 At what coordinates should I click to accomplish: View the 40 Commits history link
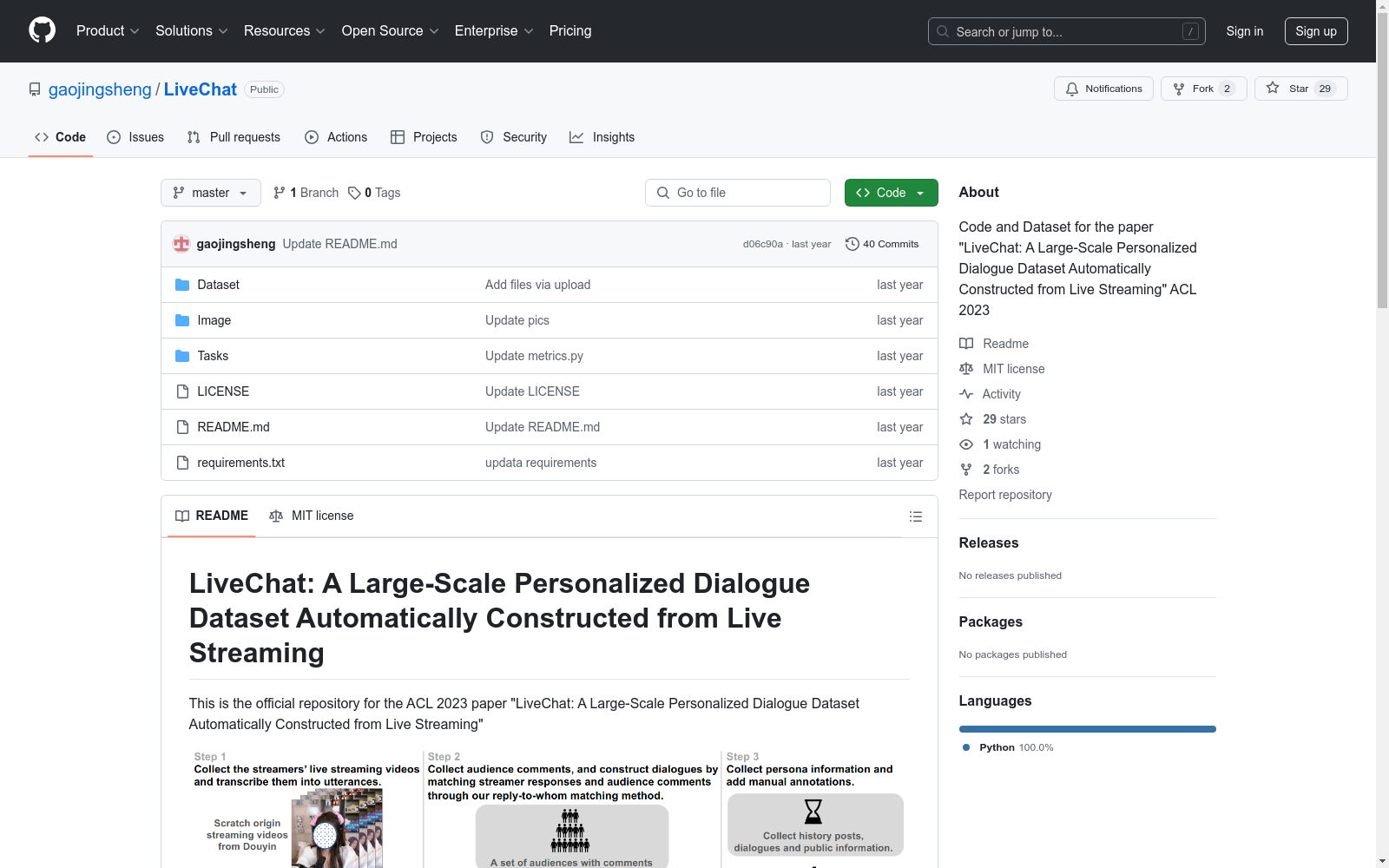[x=882, y=244]
